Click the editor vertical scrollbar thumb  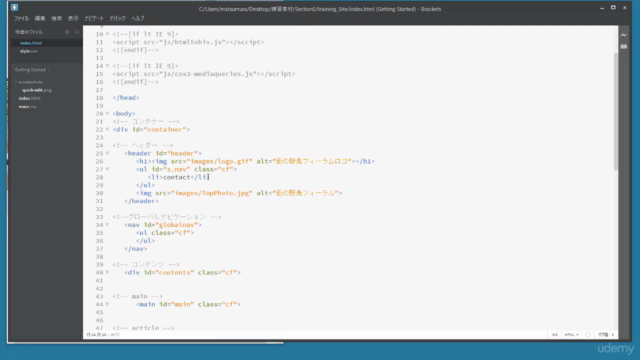click(x=616, y=111)
